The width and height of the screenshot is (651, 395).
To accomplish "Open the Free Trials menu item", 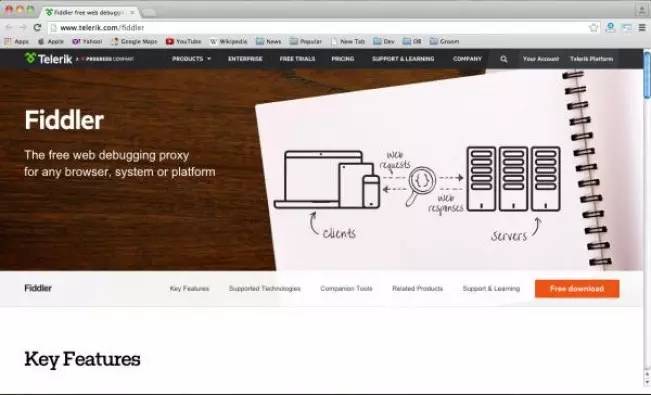I will (297, 59).
